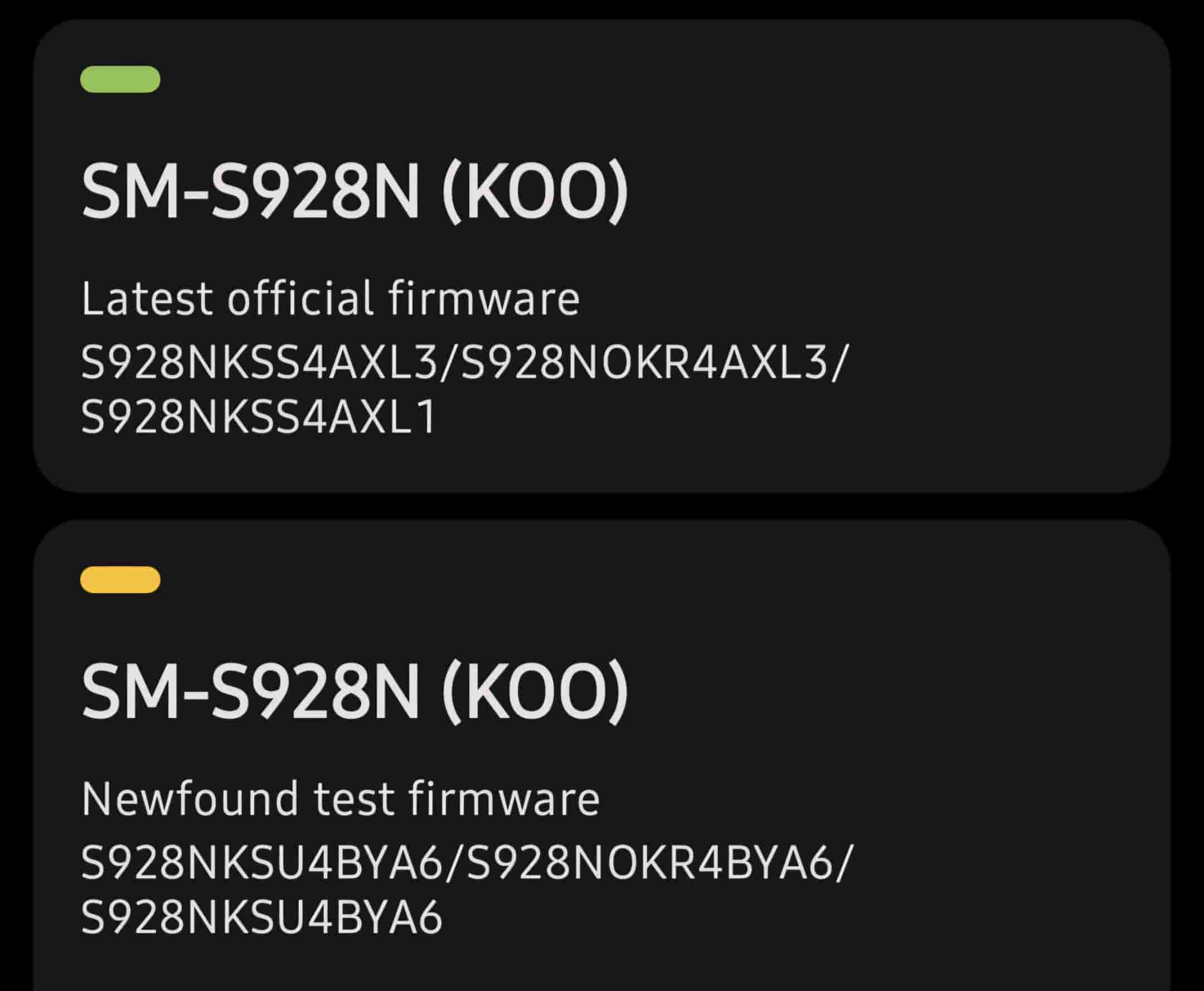Click the S928NOKR4AXL3 CSC string

(644, 362)
